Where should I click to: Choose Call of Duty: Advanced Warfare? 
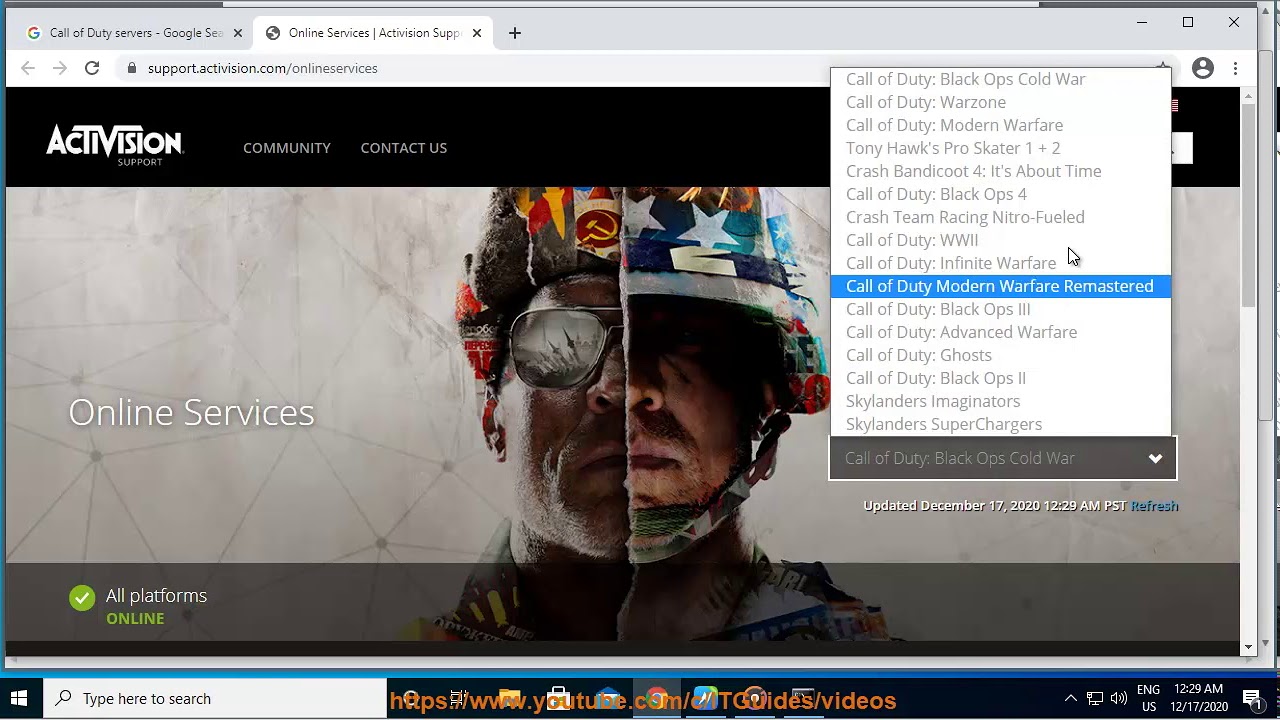coord(1000,332)
